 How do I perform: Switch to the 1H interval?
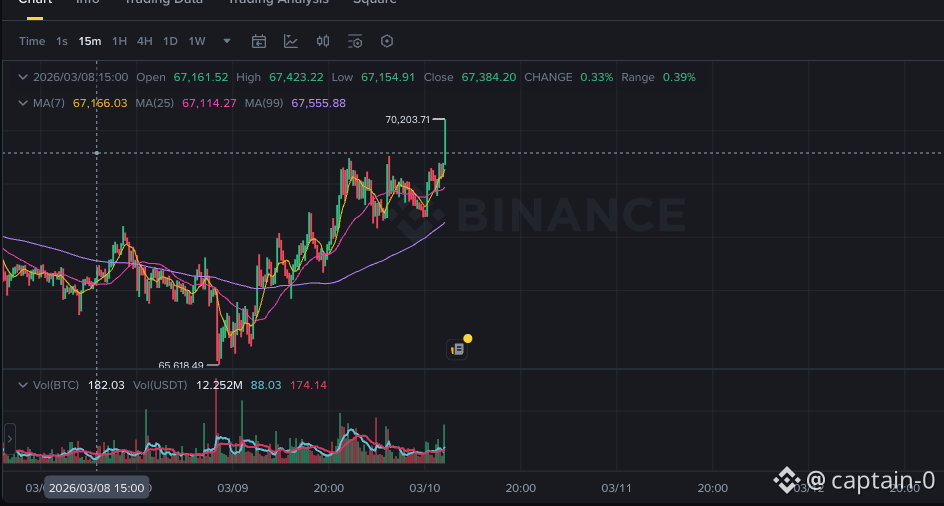(120, 41)
